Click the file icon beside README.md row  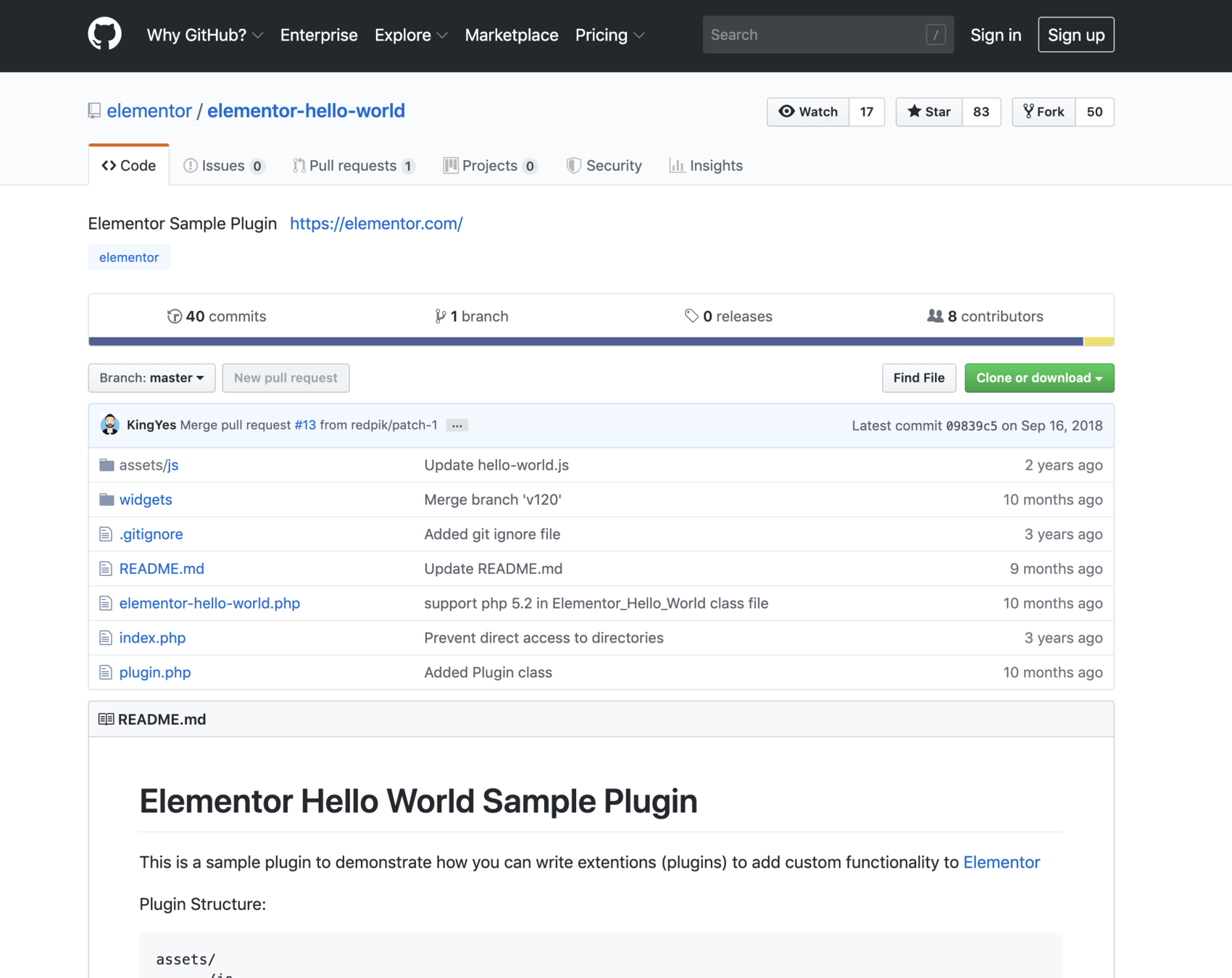point(106,569)
